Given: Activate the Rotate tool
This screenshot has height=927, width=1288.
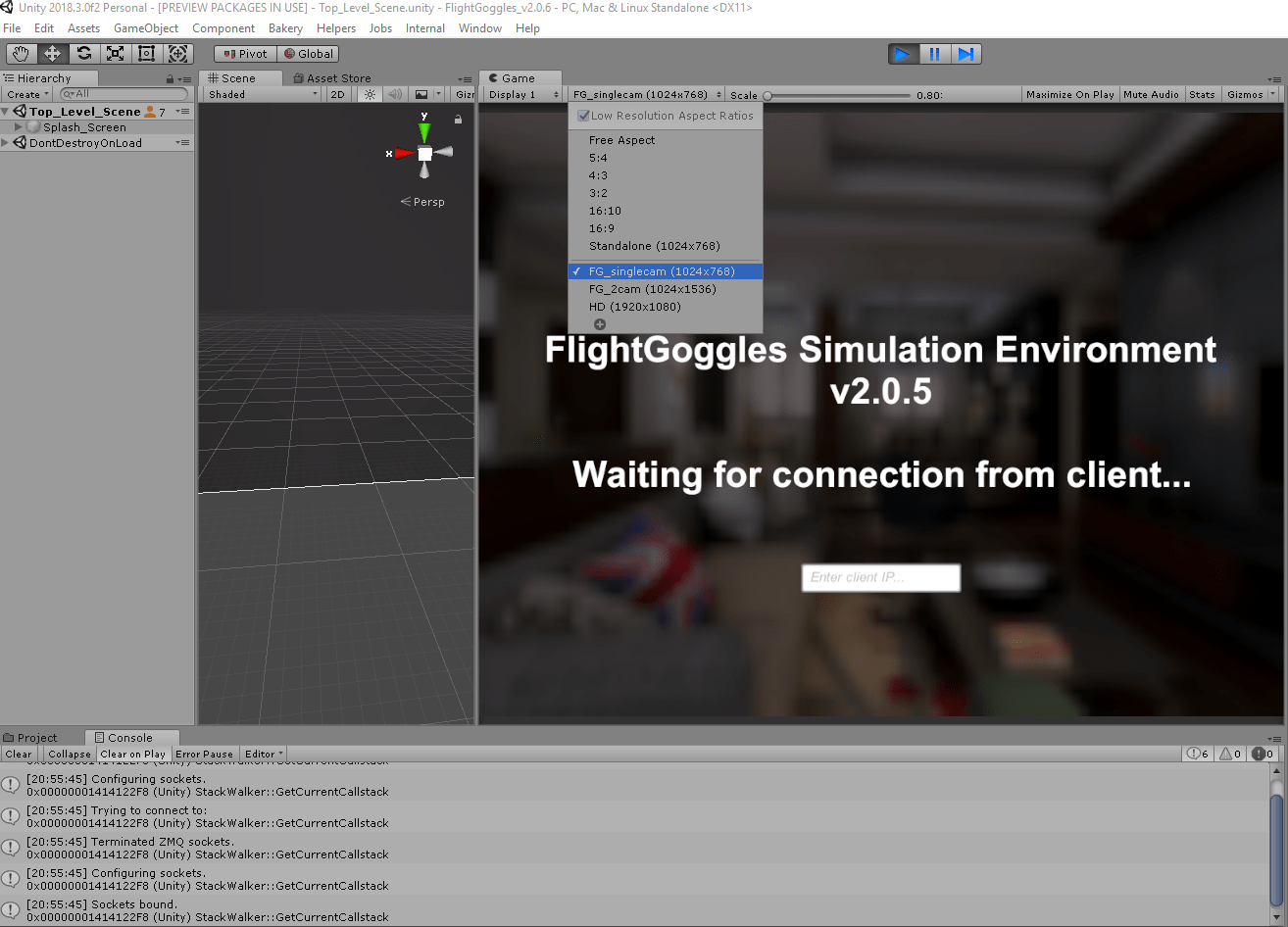Looking at the screenshot, I should pos(82,53).
